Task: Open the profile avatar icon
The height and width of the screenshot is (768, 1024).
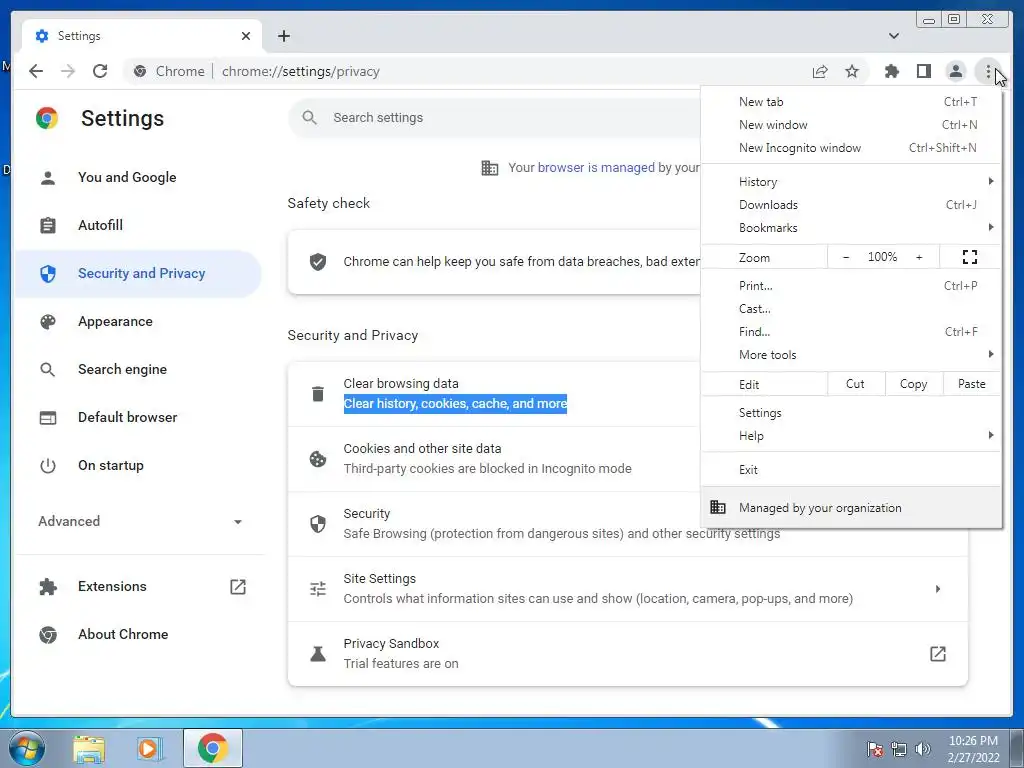Action: pyautogui.click(x=955, y=71)
